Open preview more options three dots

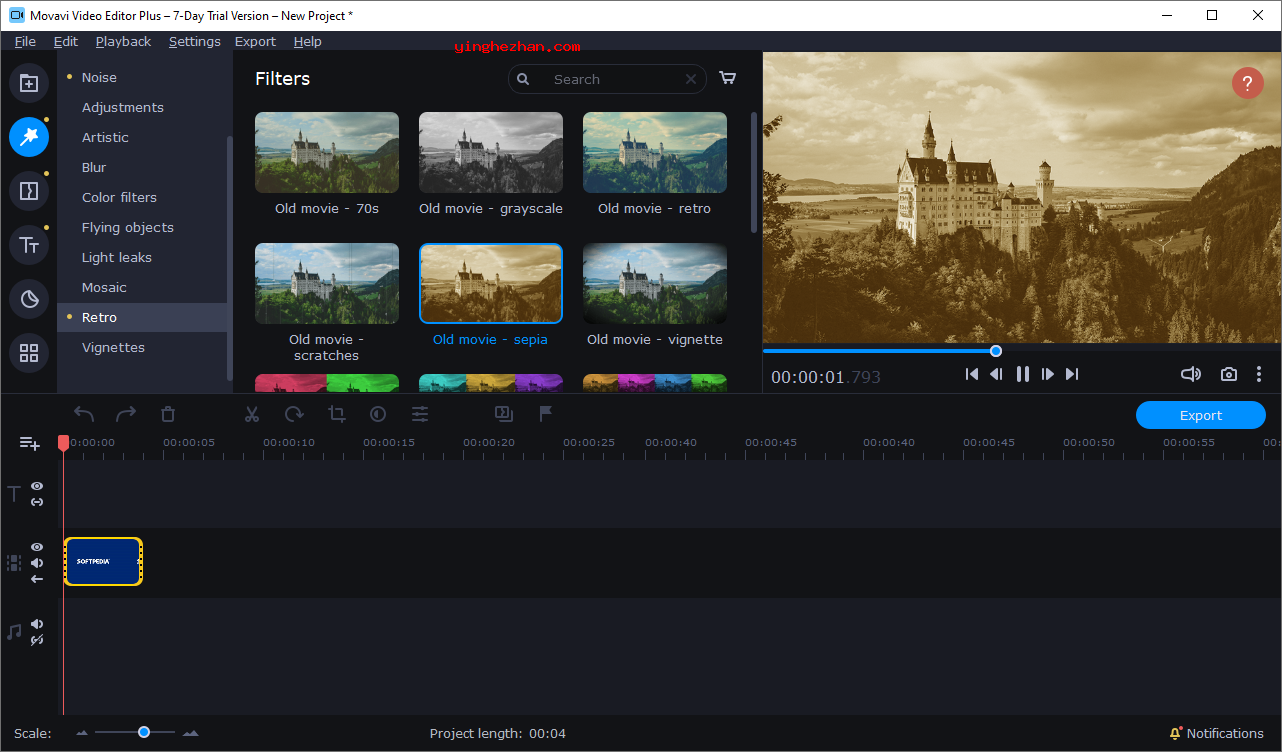click(x=1259, y=374)
